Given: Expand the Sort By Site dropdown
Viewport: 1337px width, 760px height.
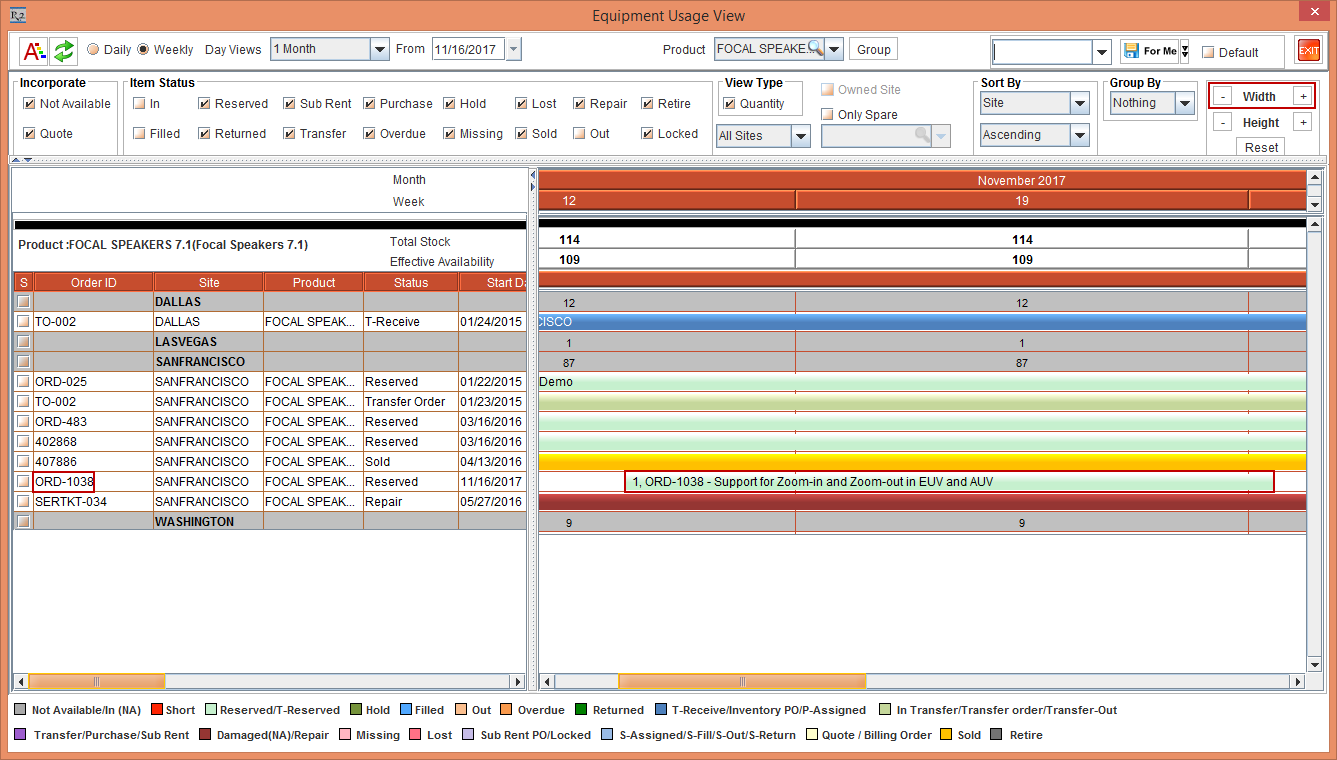Looking at the screenshot, I should pyautogui.click(x=1080, y=103).
